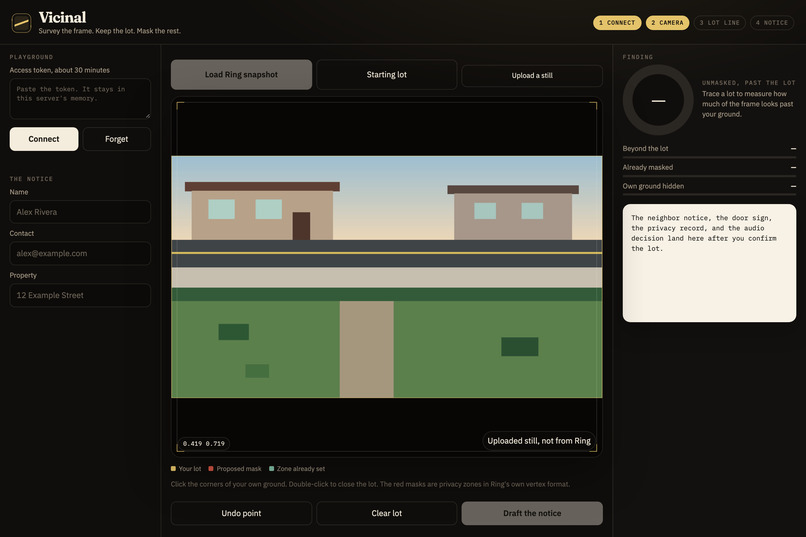Focus the Contact email field
This screenshot has width=806, height=537.
80,253
